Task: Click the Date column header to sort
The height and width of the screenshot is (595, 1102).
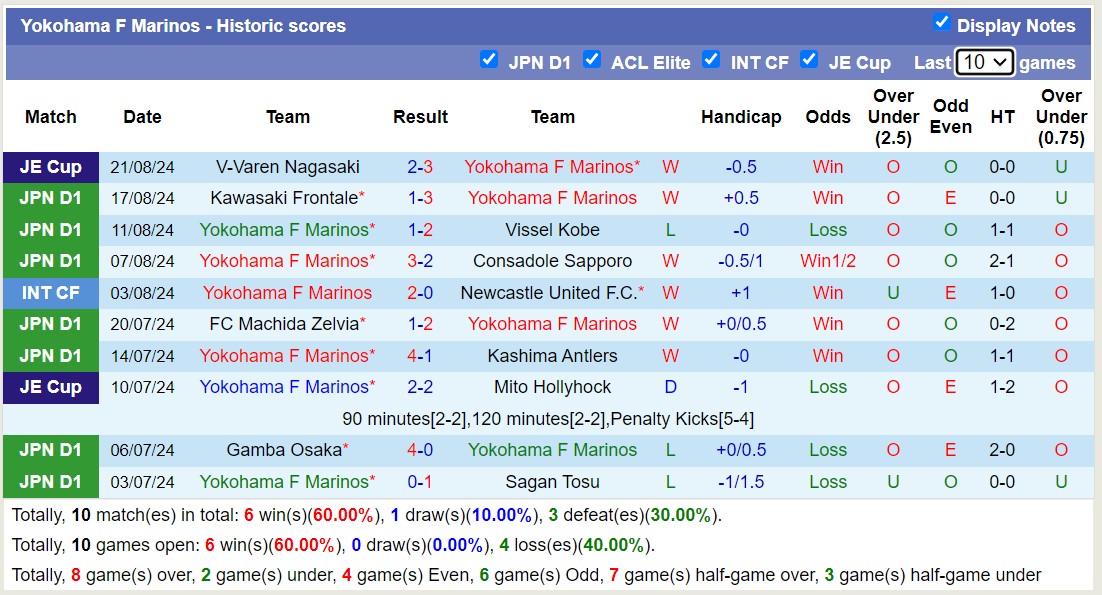Action: 142,117
